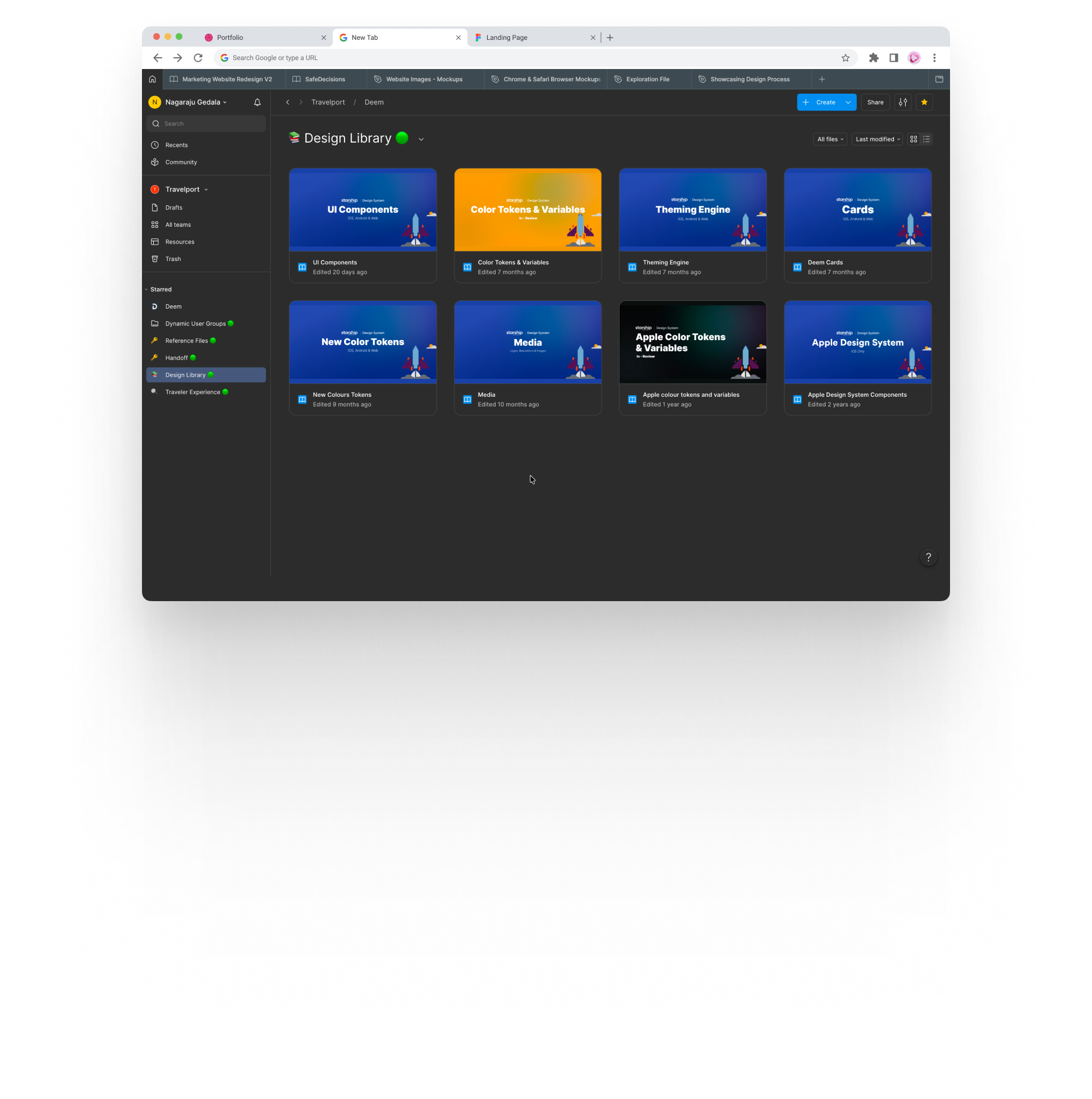Click the window icon at tab bar end
Image resolution: width=1092 pixels, height=1099 pixels.
(939, 79)
